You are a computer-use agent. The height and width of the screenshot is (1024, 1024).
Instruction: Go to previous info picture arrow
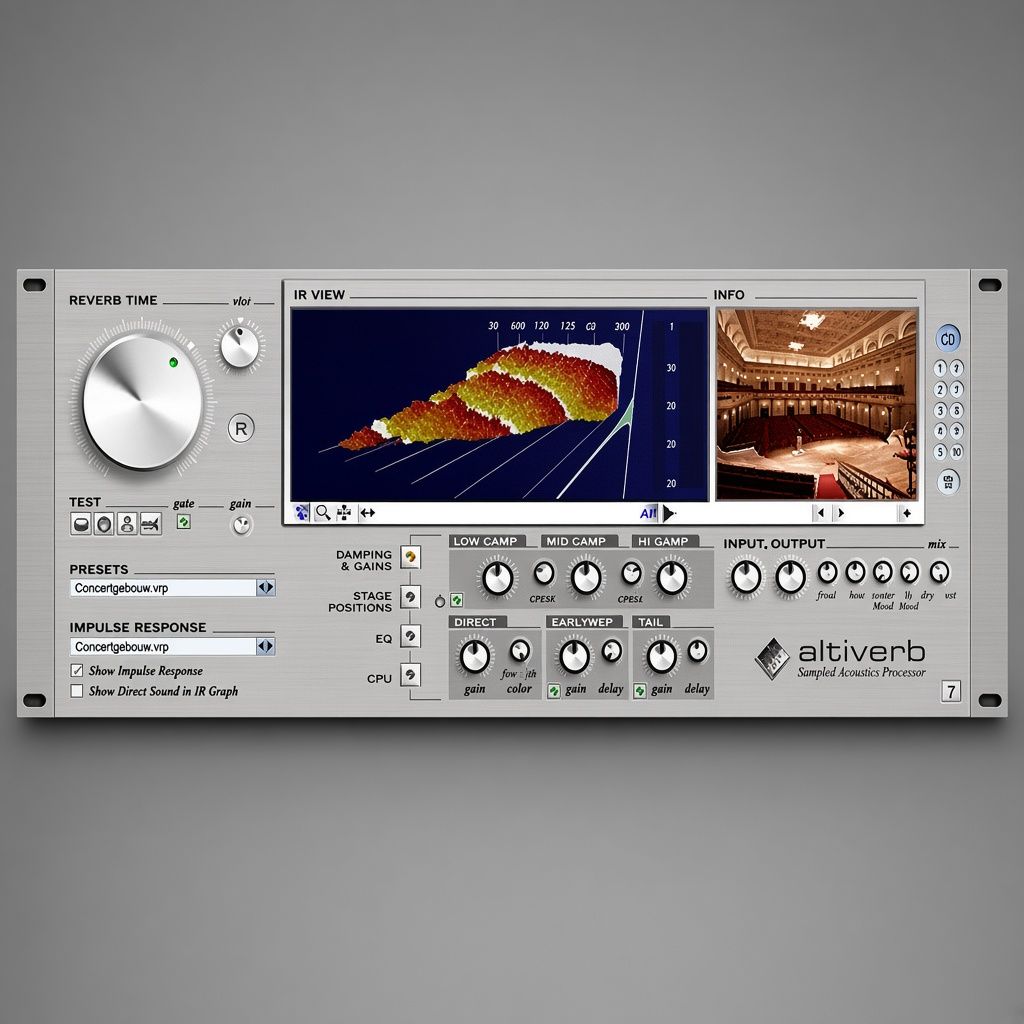click(x=821, y=513)
